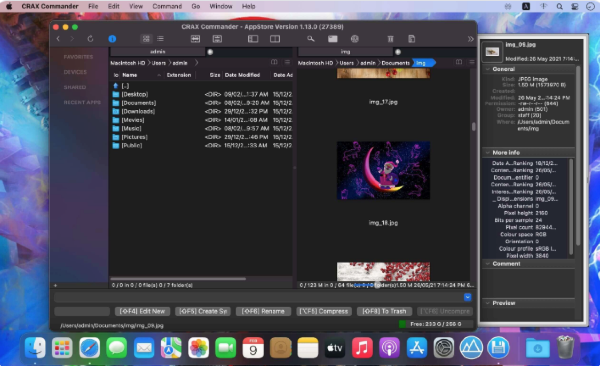Image resolution: width=600 pixels, height=366 pixels.
Task: Click the blue info toolbar icon
Action: 112,39
